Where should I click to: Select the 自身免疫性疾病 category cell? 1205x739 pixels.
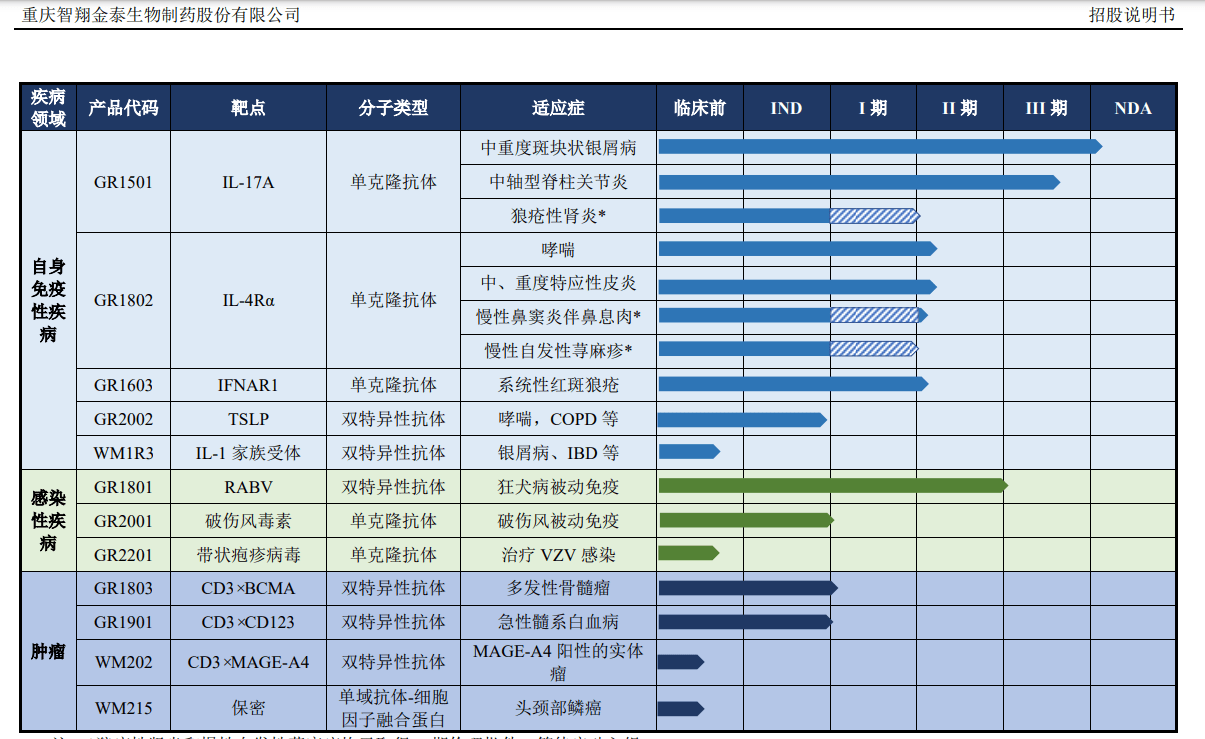[48, 300]
